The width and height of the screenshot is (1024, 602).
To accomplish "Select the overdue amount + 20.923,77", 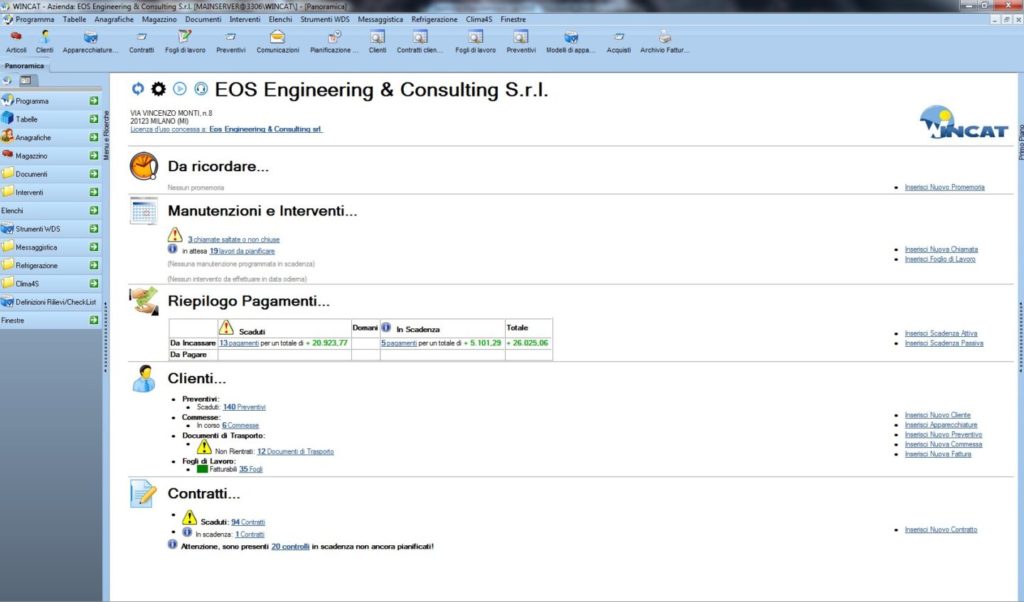I will (327, 343).
